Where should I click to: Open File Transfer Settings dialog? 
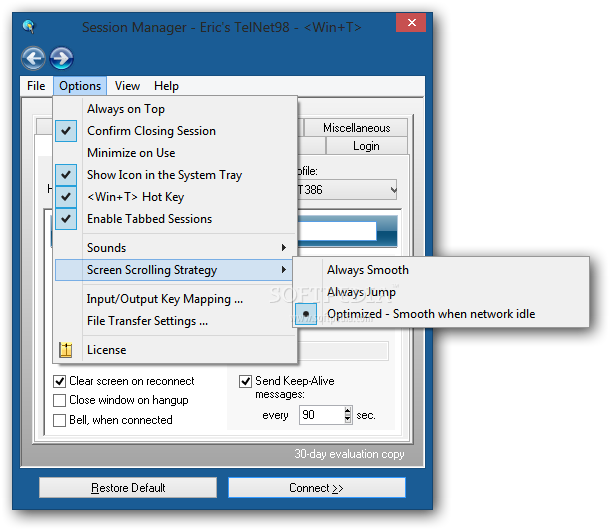pyautogui.click(x=175, y=321)
